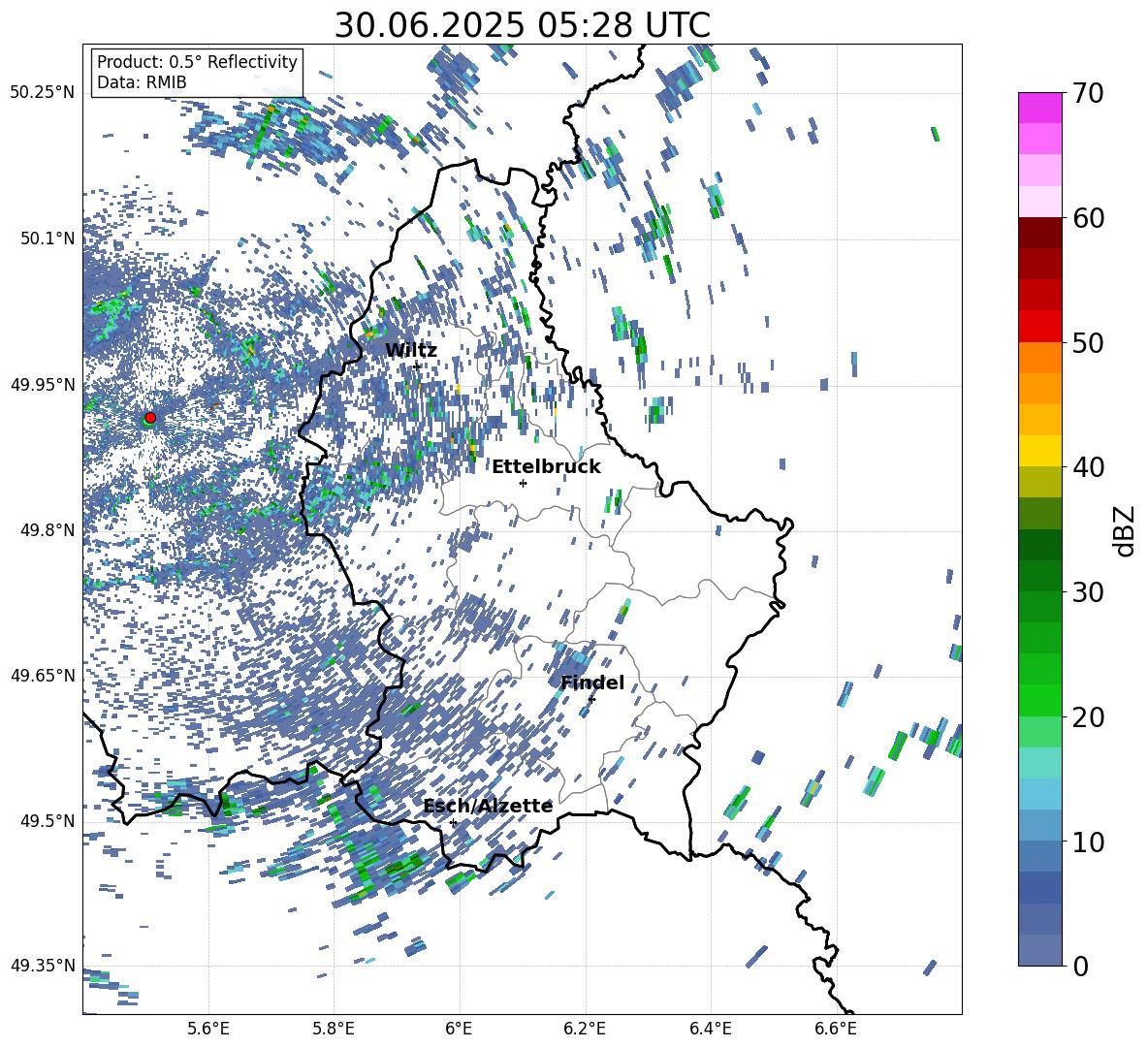1148x1048 pixels.
Task: Click the Ettelbruck city label
Action: tap(546, 467)
